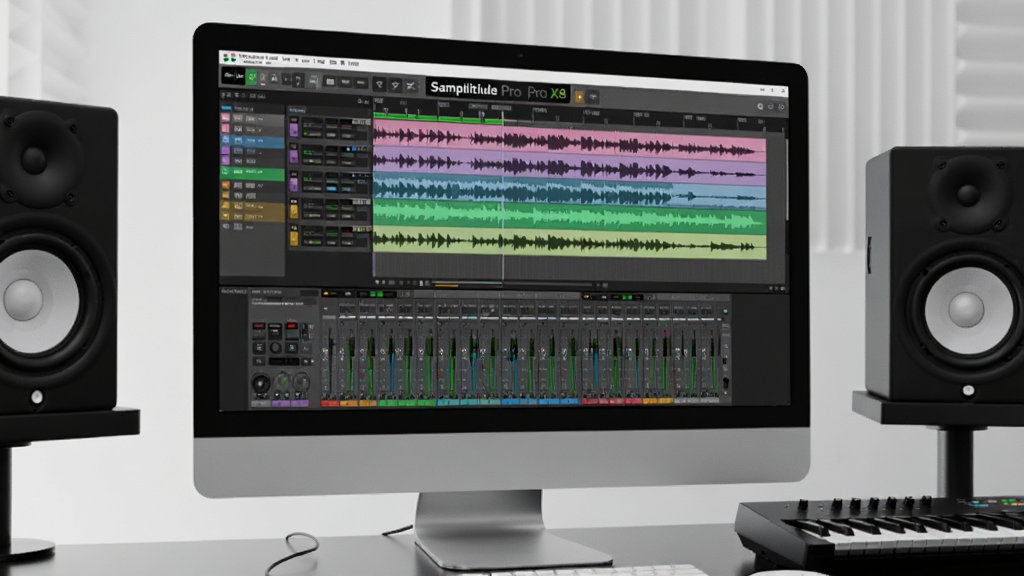Screen dimensions: 1024x576
Task: Select the purple waveform clip on the second track
Action: (x=569, y=165)
